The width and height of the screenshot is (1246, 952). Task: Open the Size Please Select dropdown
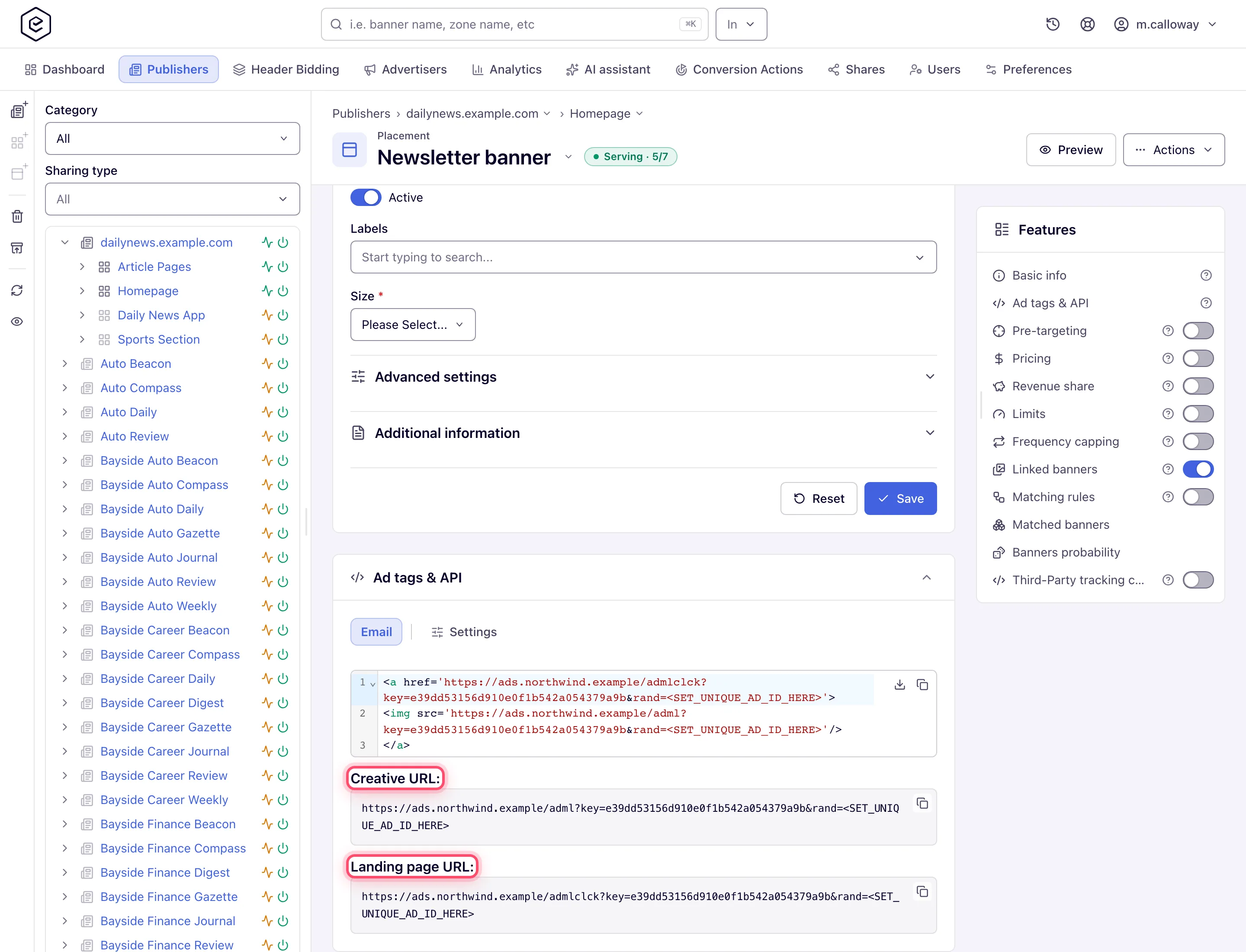point(412,325)
